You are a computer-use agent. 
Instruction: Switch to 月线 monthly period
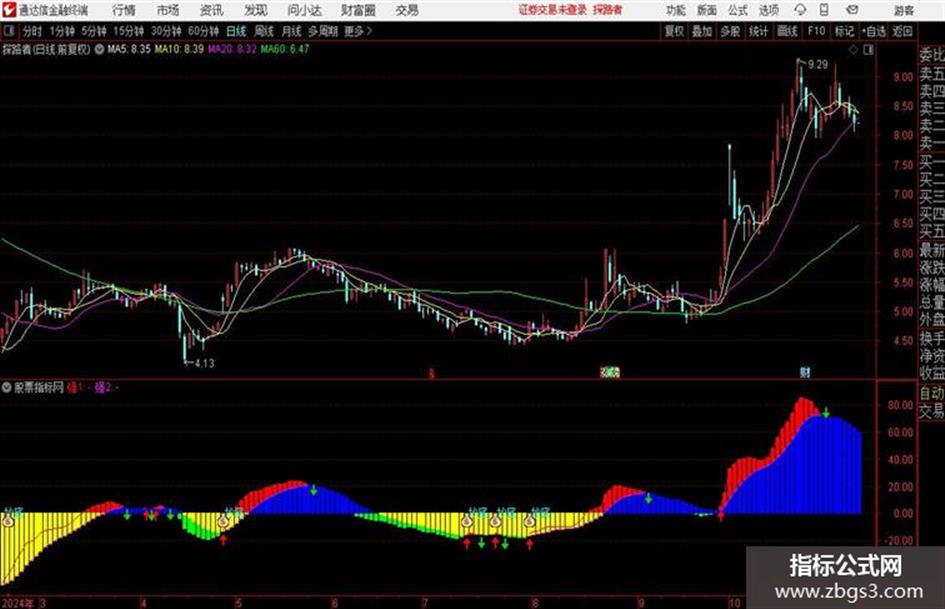(x=292, y=31)
